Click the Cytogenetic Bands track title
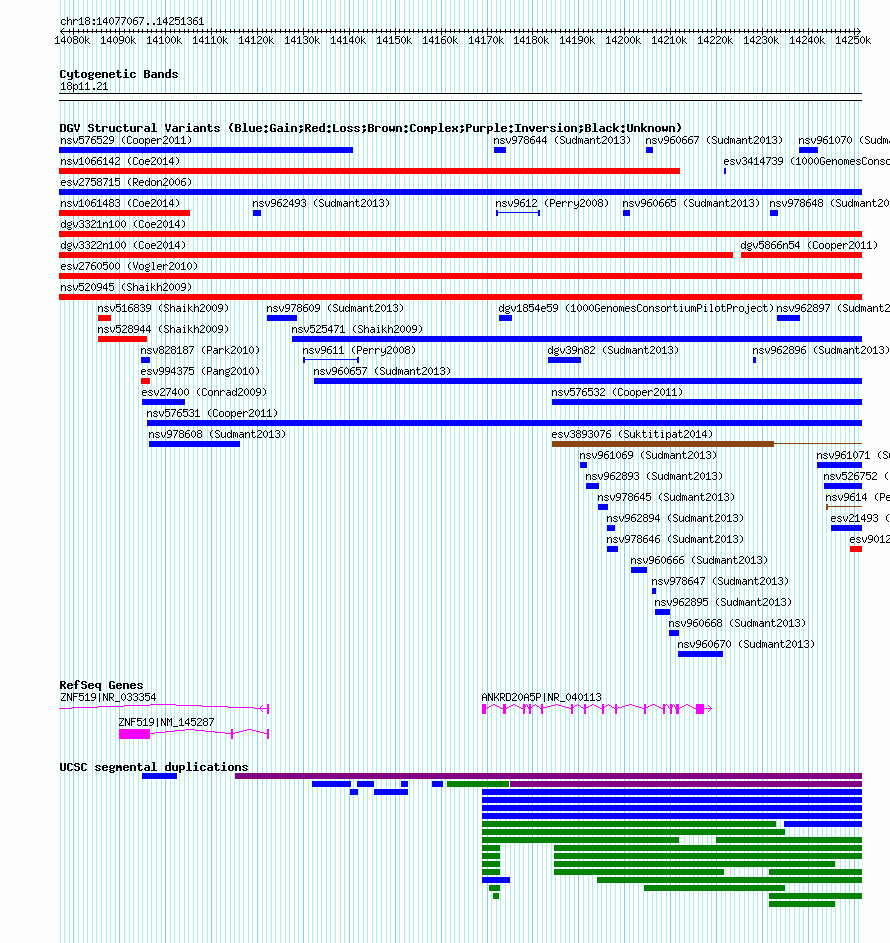Viewport: 890px width, 943px height. (x=118, y=74)
